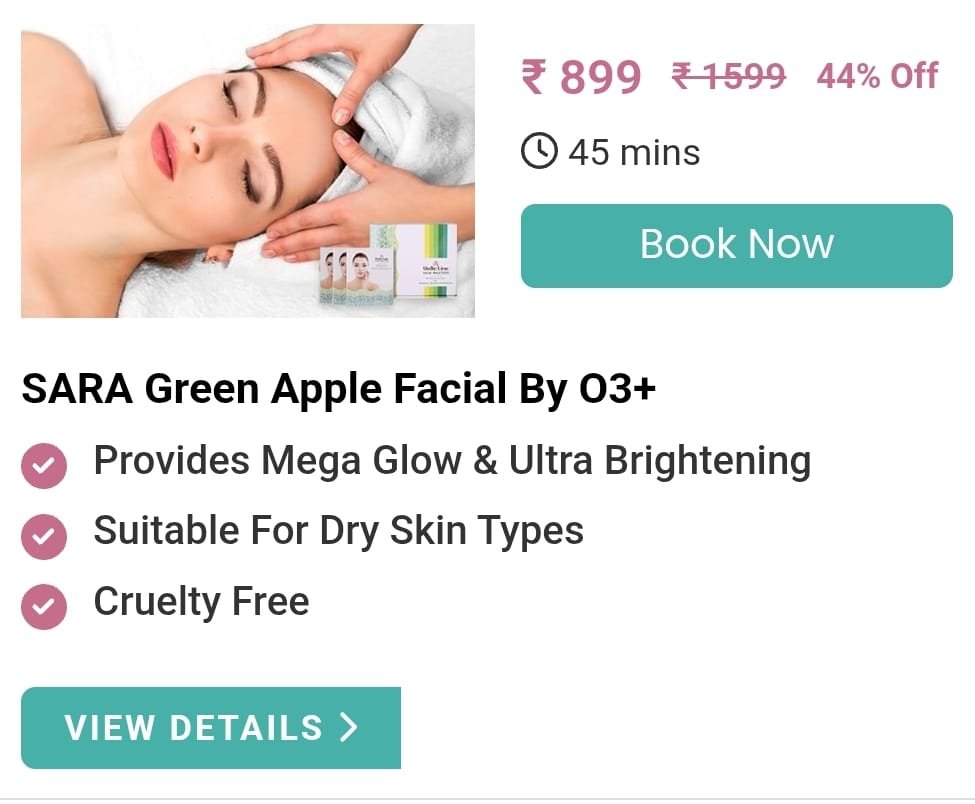The height and width of the screenshot is (804, 975).
Task: Click the ₹ 899 discounted price
Action: coord(581,76)
